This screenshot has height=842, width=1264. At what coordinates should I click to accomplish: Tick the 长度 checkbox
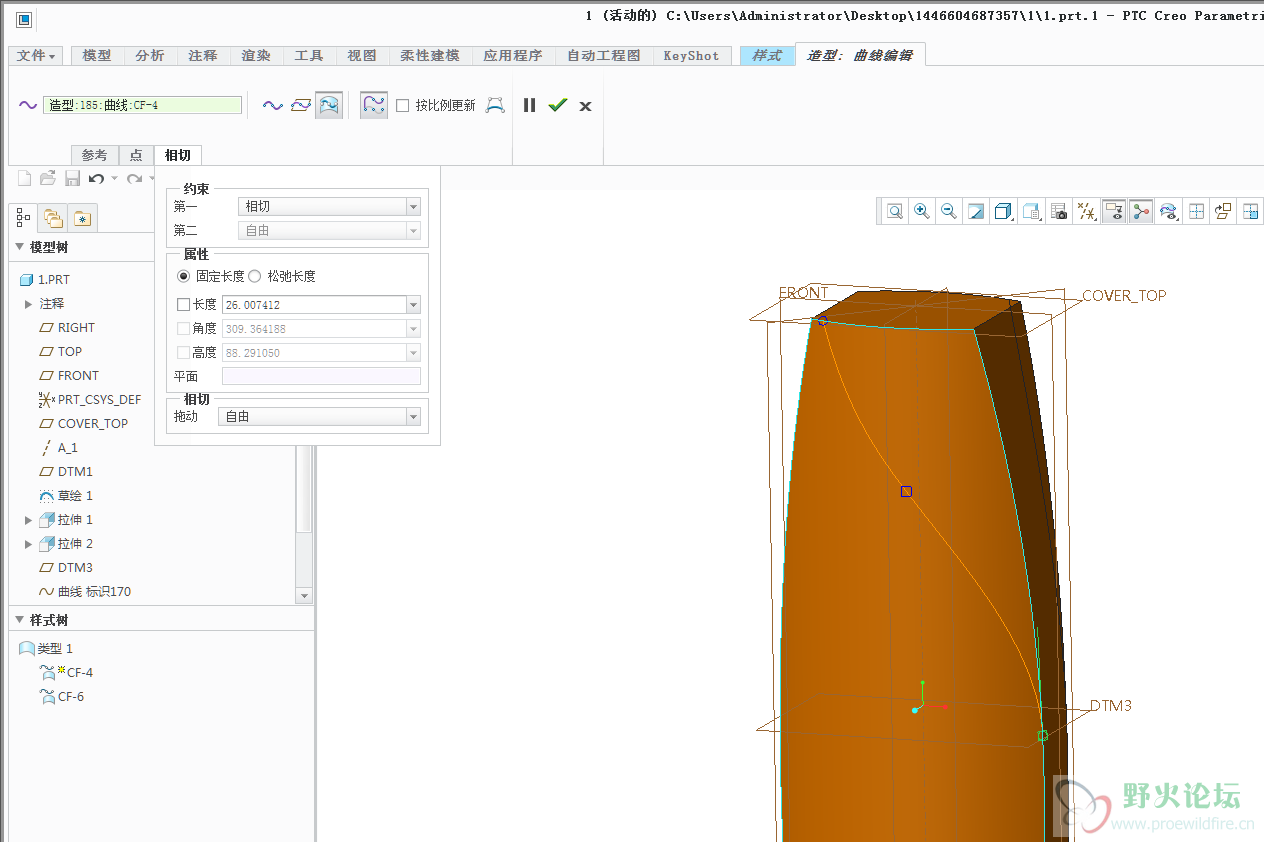tap(183, 304)
